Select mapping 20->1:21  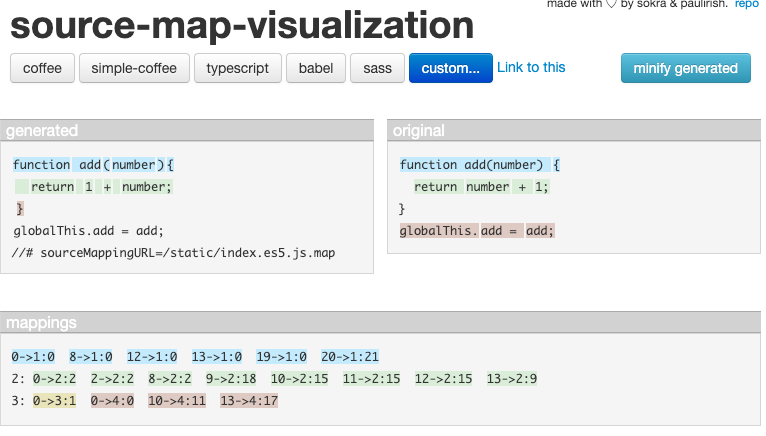350,356
